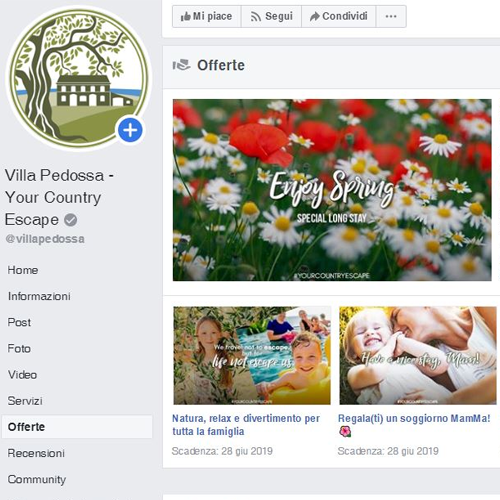The width and height of the screenshot is (500, 500).
Task: Open the Servizi section
Action: point(25,401)
